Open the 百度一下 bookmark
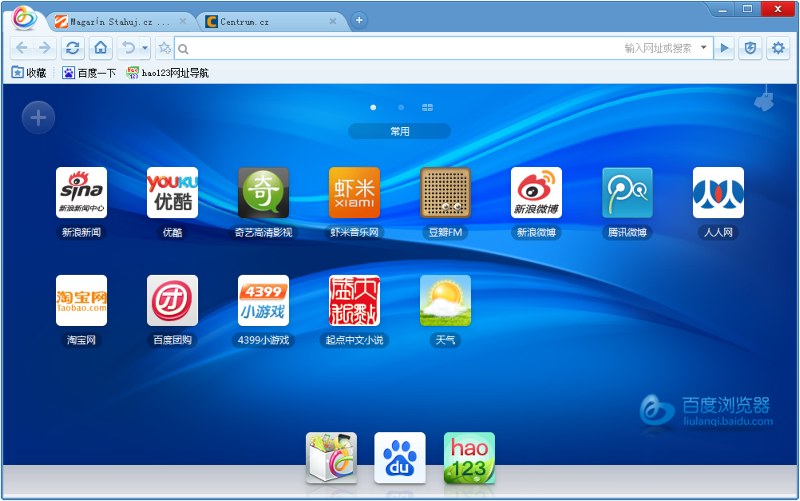The width and height of the screenshot is (800, 501). (89, 73)
